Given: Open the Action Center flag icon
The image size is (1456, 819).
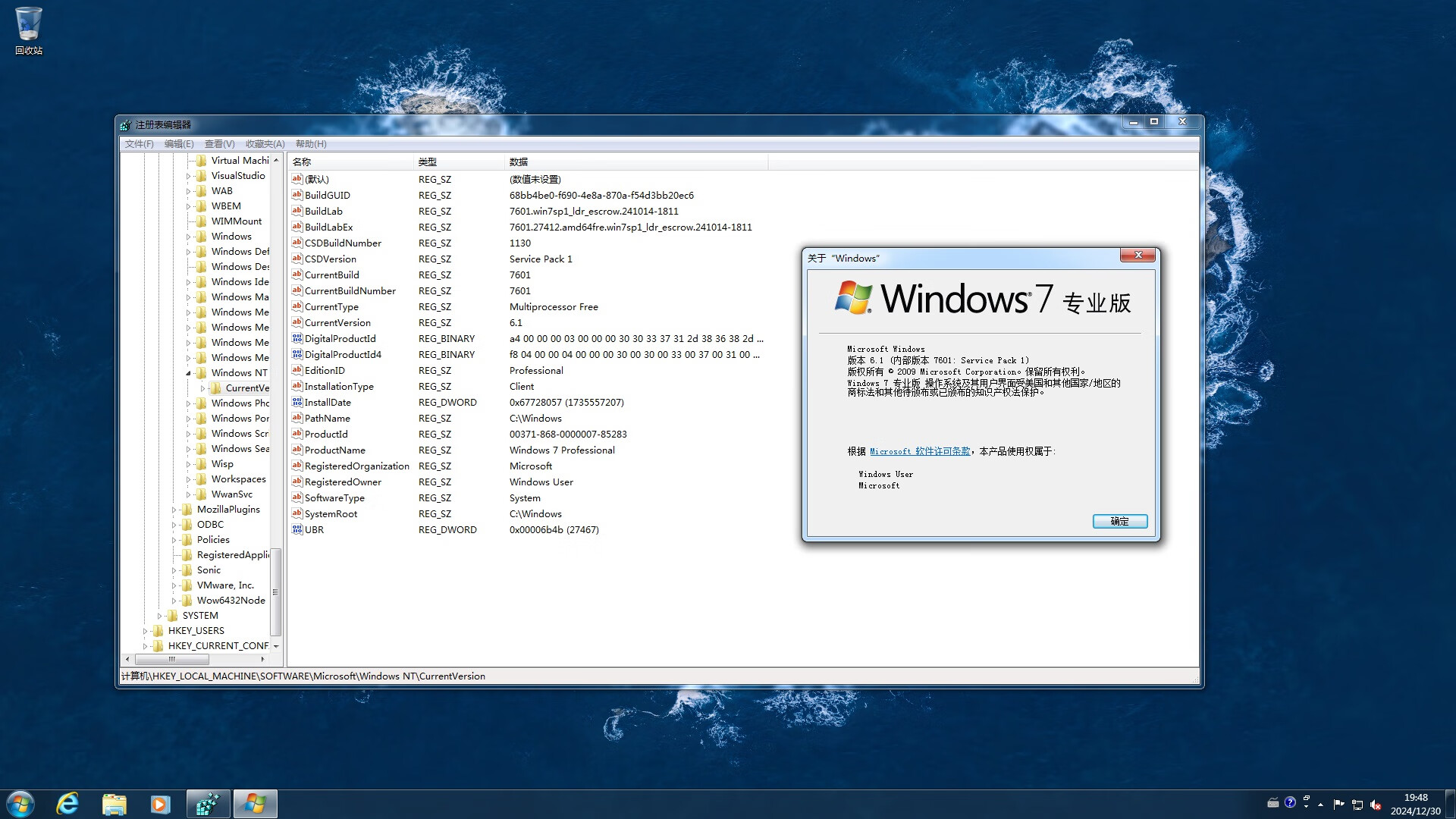Looking at the screenshot, I should click(1338, 804).
